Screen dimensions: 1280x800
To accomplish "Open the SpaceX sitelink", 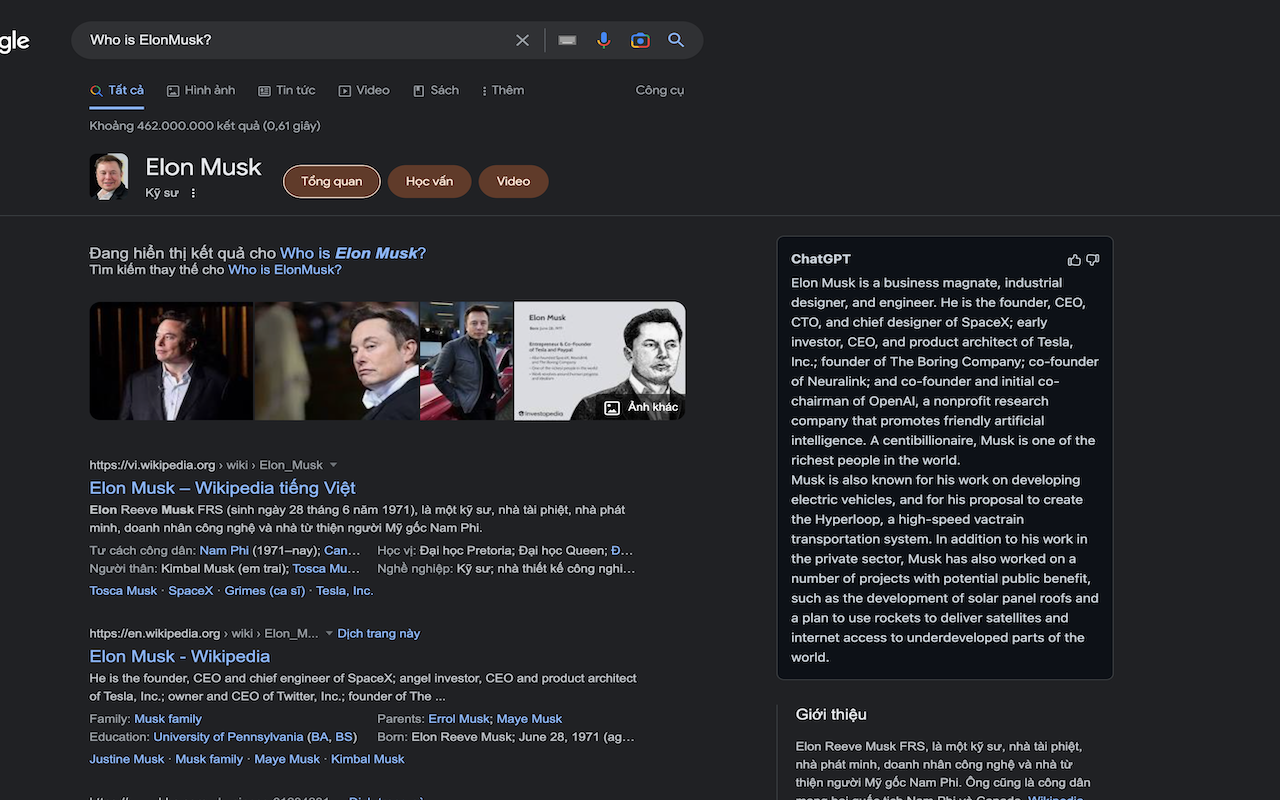I will (x=191, y=591).
